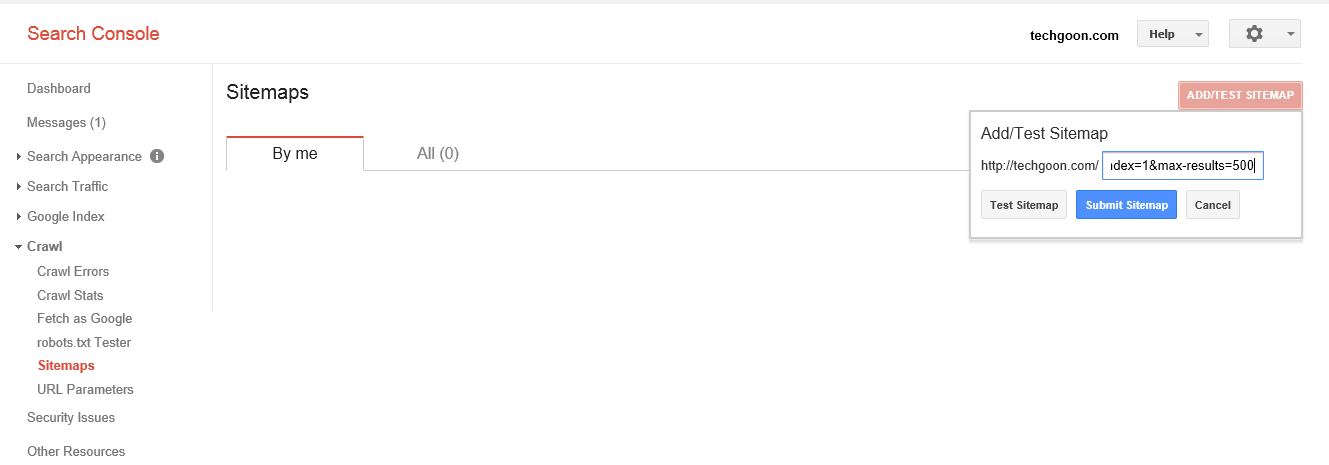The height and width of the screenshot is (465, 1329).
Task: Cancel the Add/Test Sitemap dialog
Action: pyautogui.click(x=1212, y=205)
